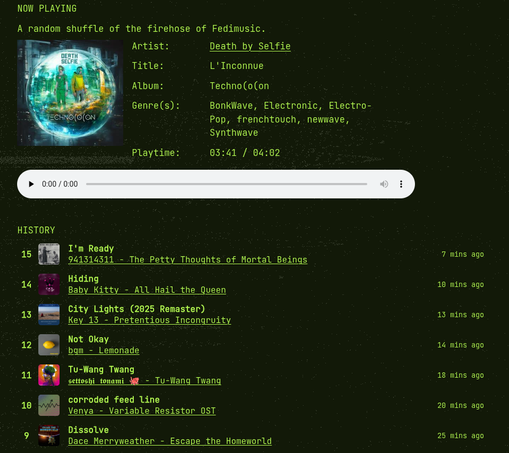509x453 pixels.
Task: Click the track title I'm Ready
Action: [x=91, y=249]
